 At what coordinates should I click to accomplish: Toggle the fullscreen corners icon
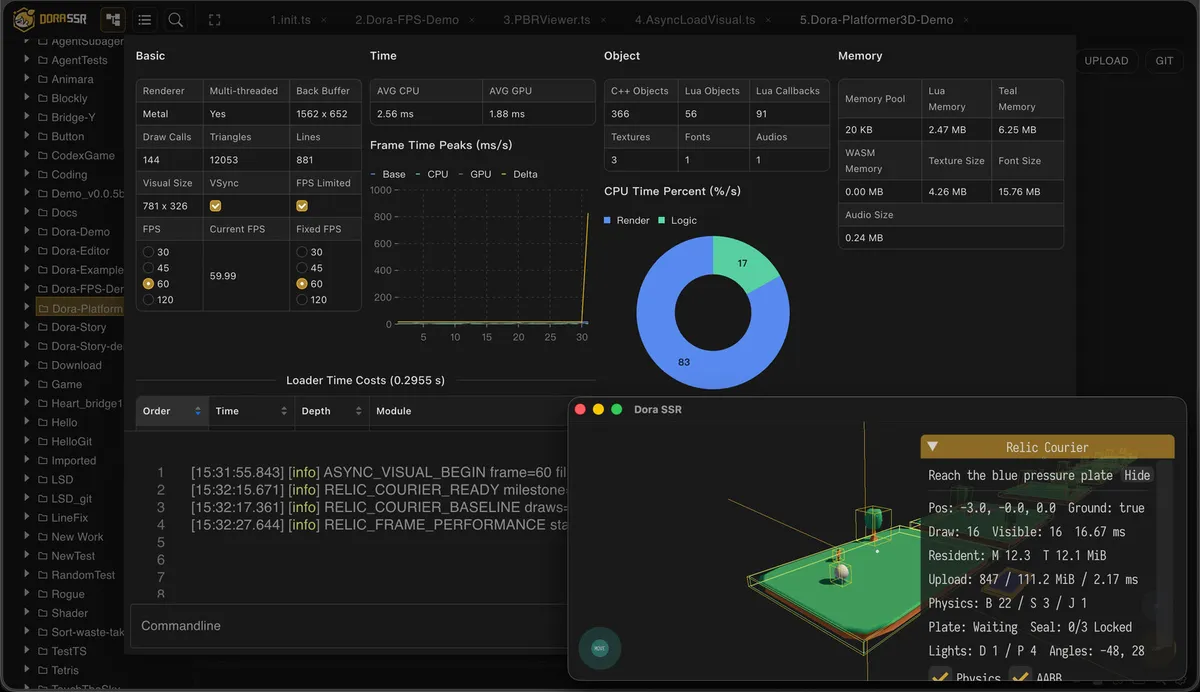[x=214, y=19]
